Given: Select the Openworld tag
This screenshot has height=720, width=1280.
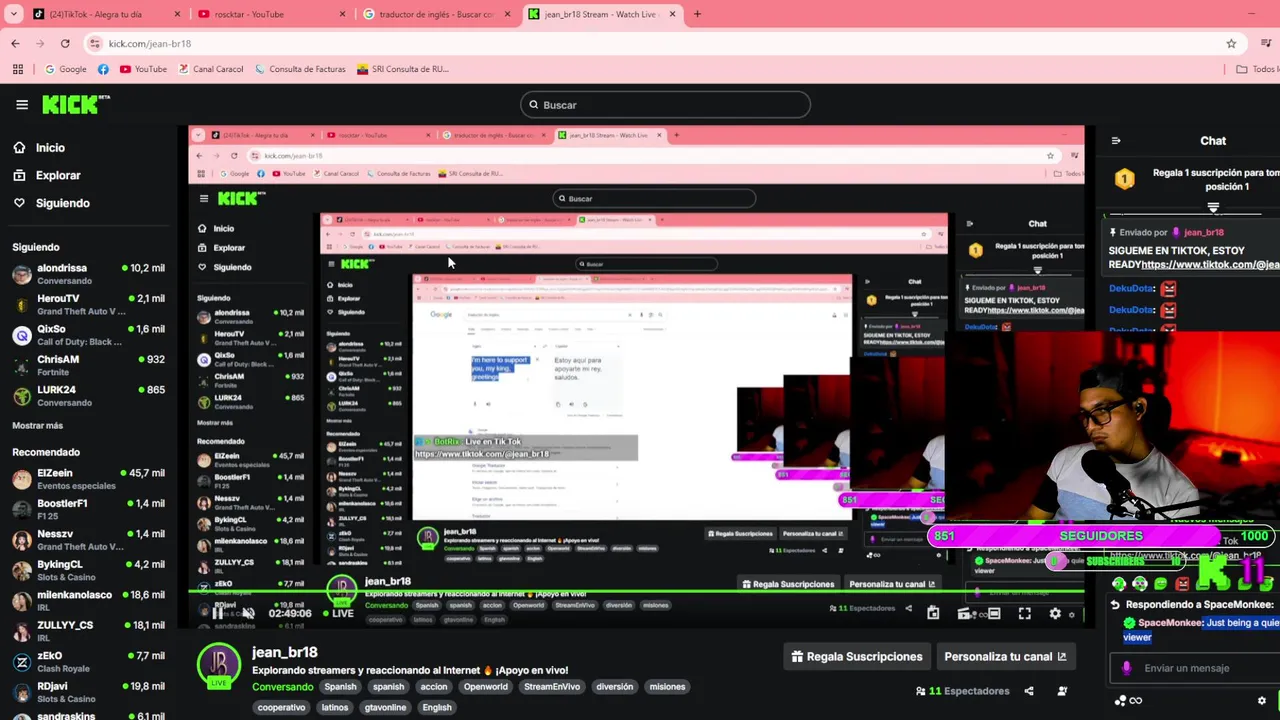Looking at the screenshot, I should 486,687.
